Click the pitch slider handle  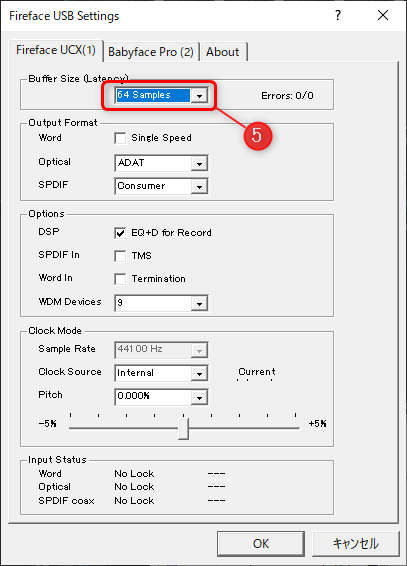coord(183,429)
